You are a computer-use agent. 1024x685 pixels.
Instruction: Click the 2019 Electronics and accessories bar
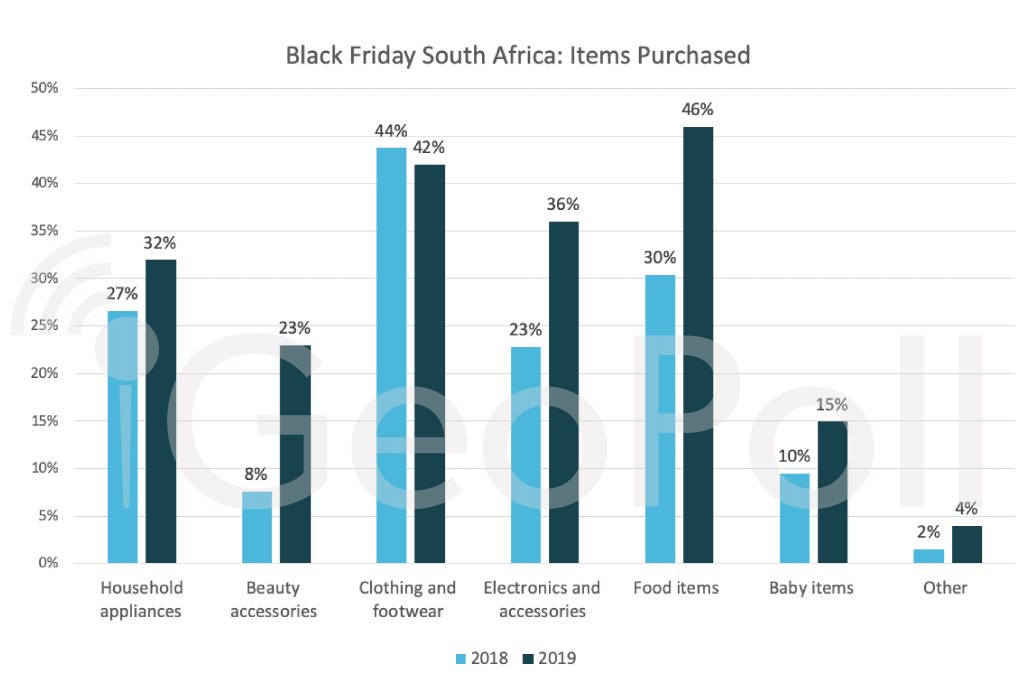tap(564, 392)
